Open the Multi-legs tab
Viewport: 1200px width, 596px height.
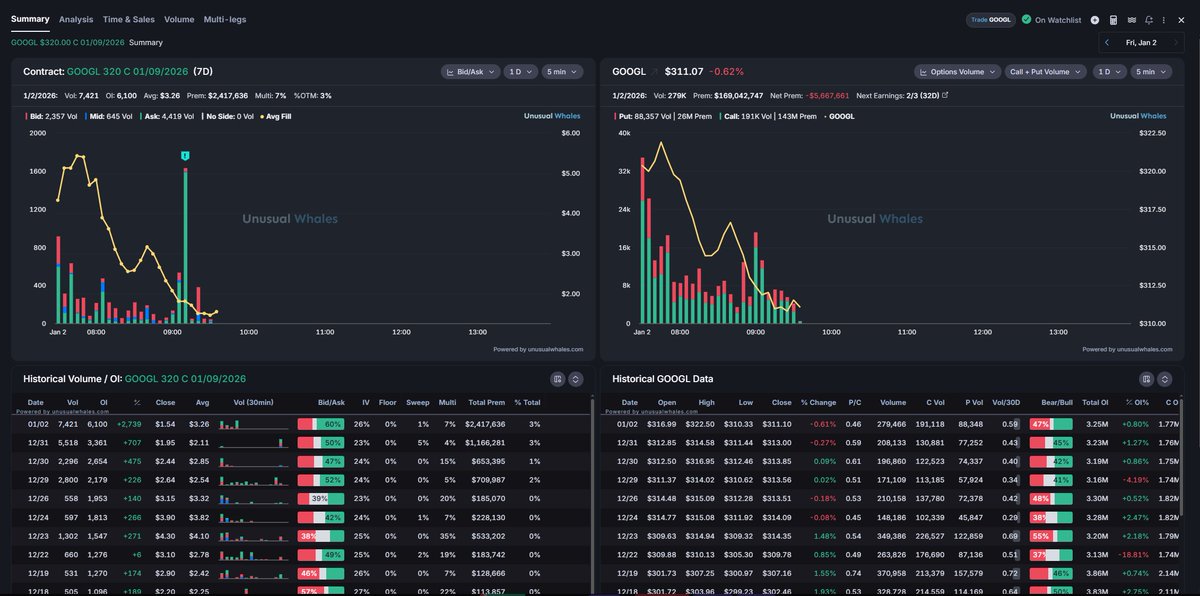[224, 19]
